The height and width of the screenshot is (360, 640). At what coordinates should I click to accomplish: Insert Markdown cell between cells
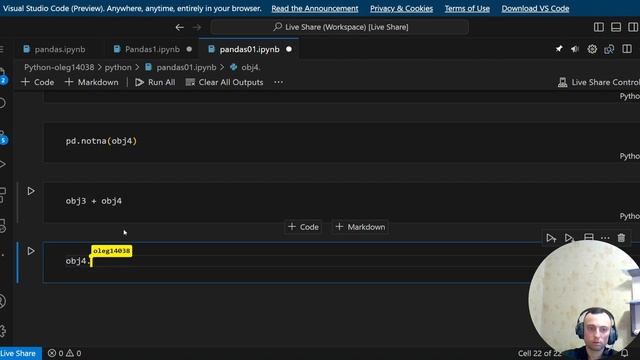(x=360, y=227)
